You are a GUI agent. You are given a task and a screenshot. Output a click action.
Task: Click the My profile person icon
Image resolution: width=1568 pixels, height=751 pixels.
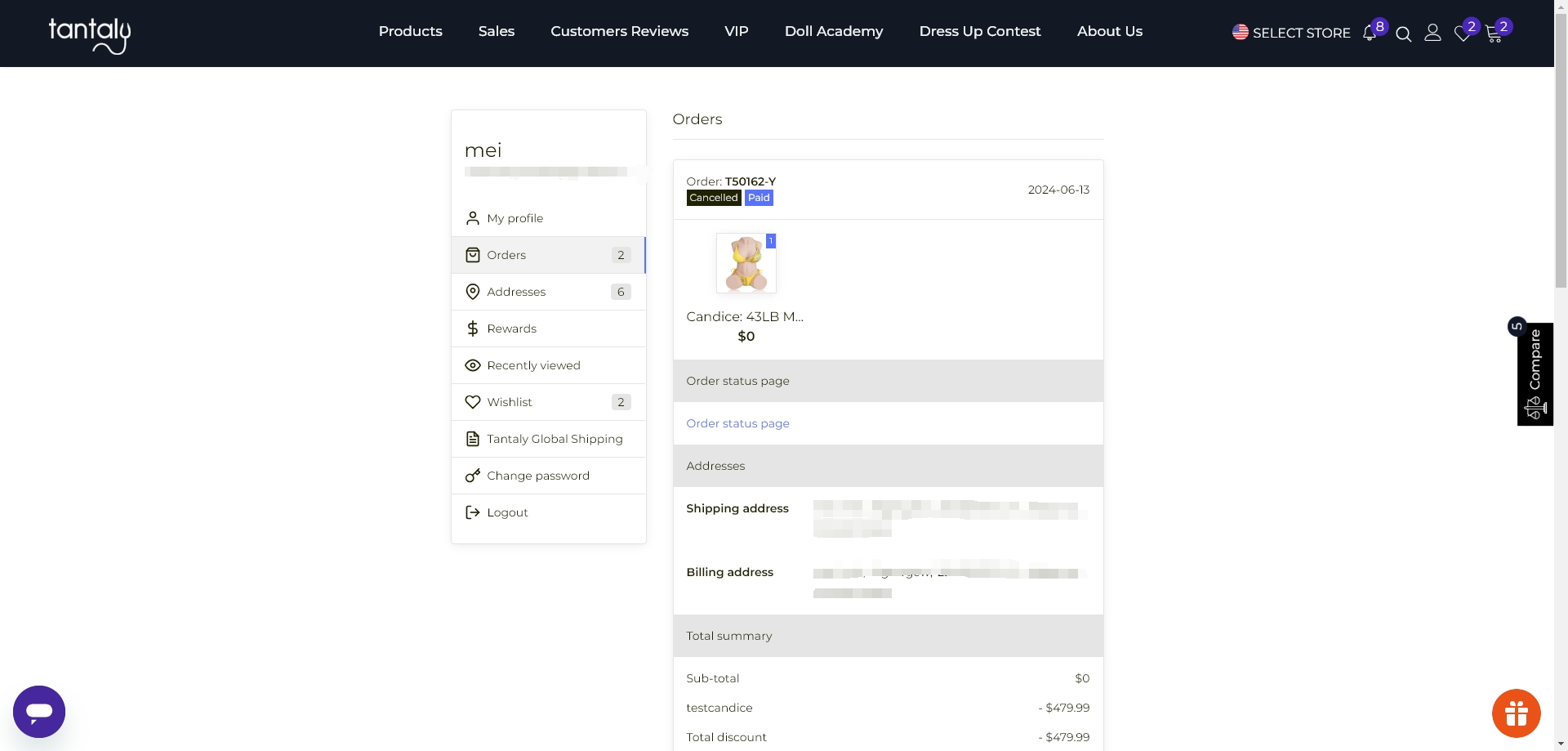point(473,218)
